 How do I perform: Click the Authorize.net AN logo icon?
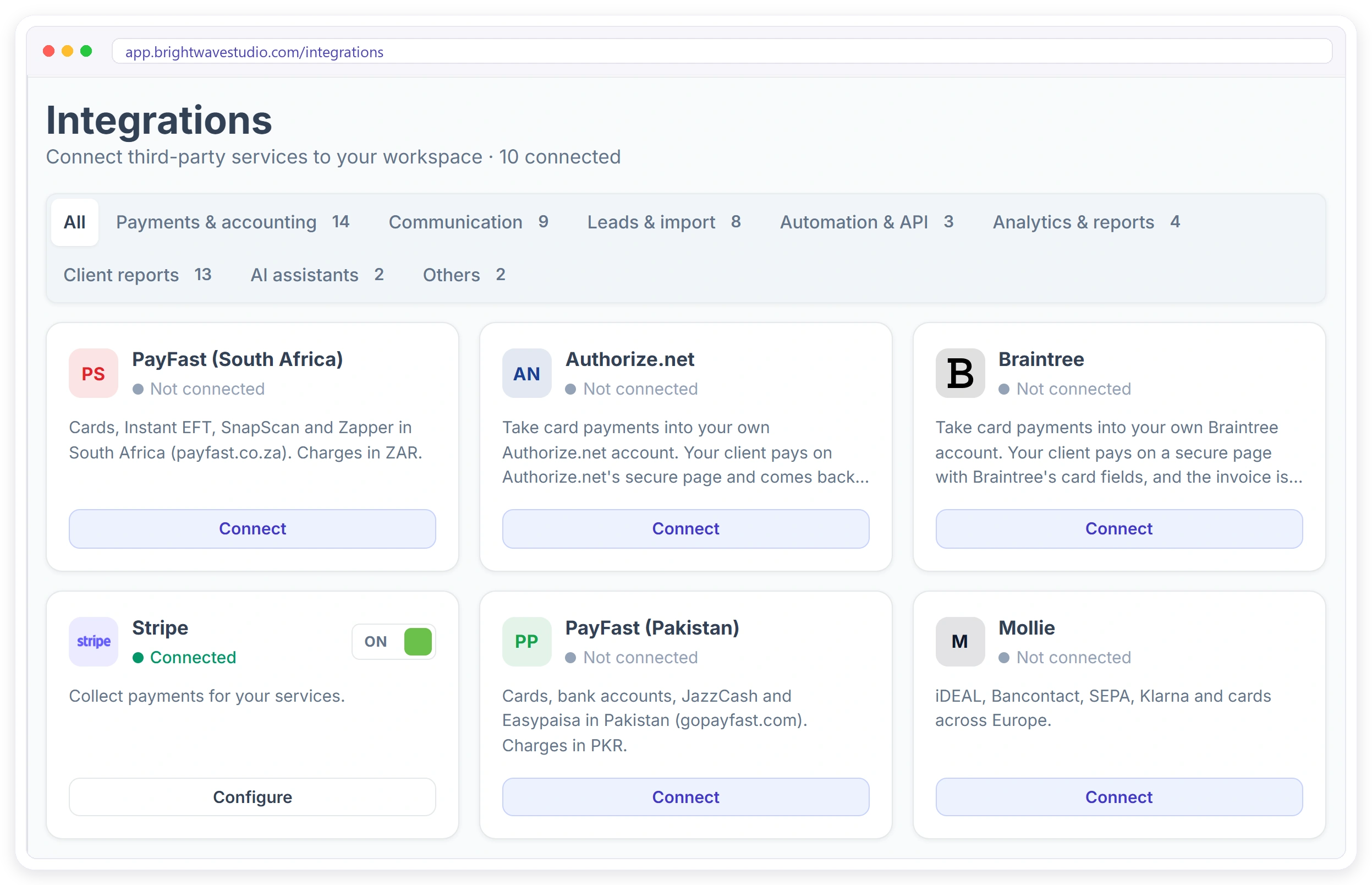click(x=526, y=374)
